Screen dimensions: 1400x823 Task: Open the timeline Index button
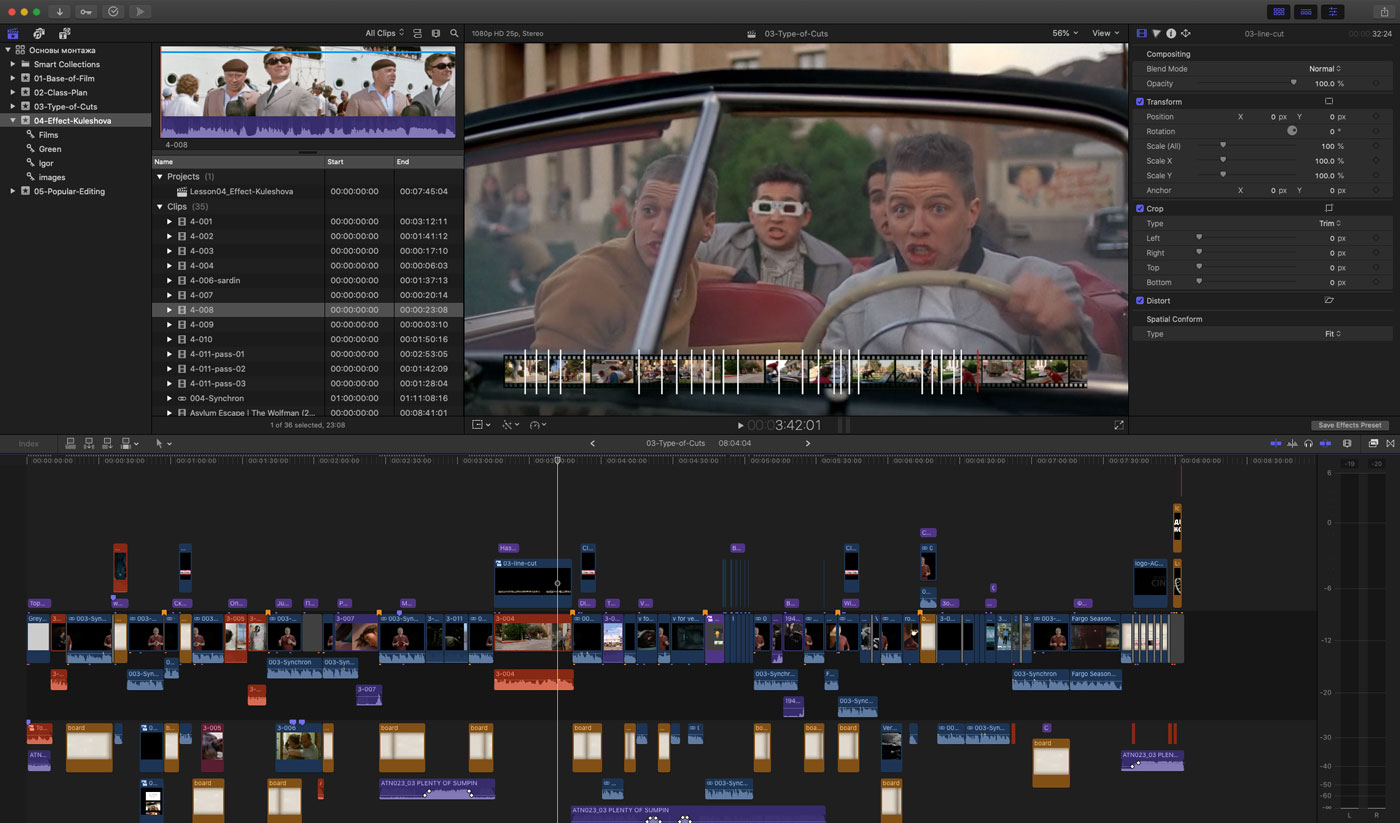pos(28,443)
